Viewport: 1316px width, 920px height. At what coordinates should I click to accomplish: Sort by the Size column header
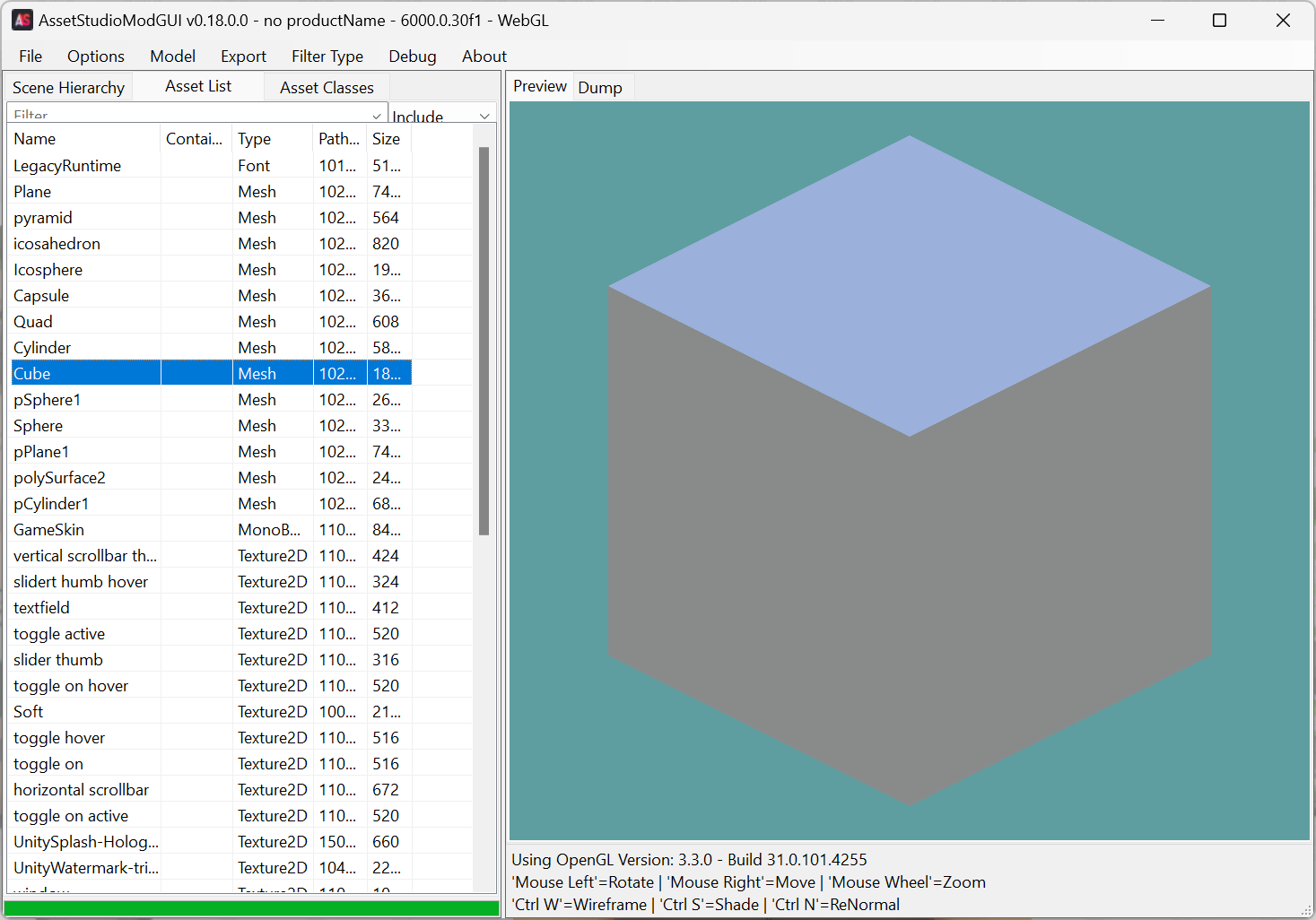(388, 139)
